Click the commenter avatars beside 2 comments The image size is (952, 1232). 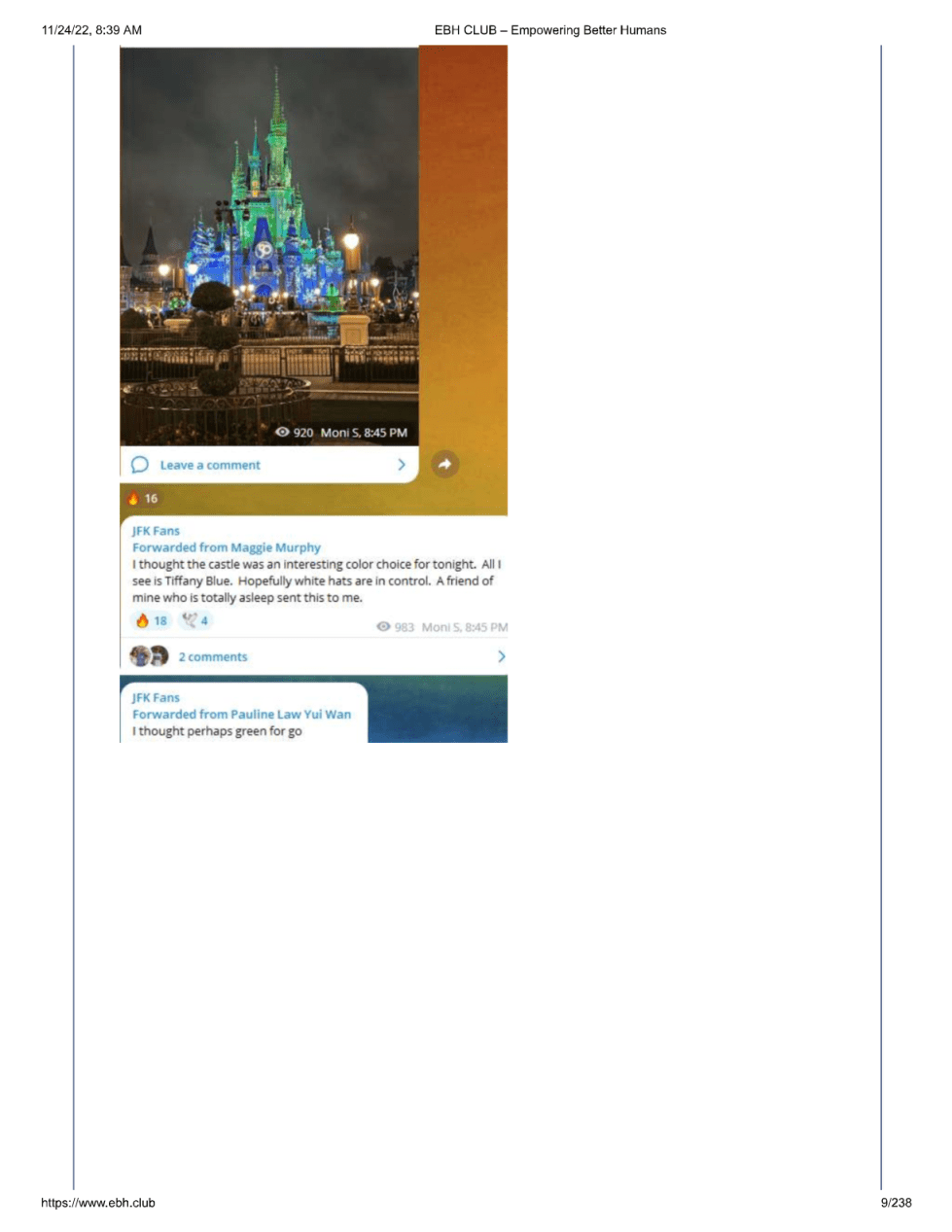point(149,656)
